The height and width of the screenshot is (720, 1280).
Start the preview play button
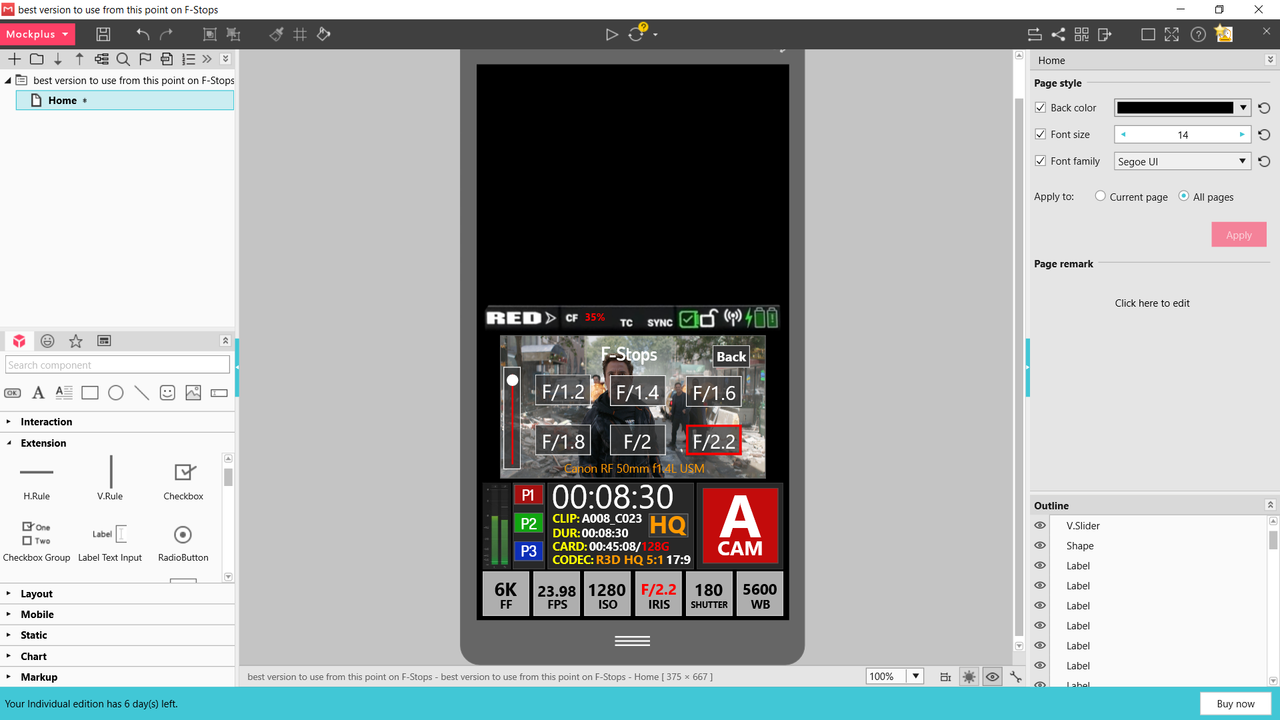(612, 34)
